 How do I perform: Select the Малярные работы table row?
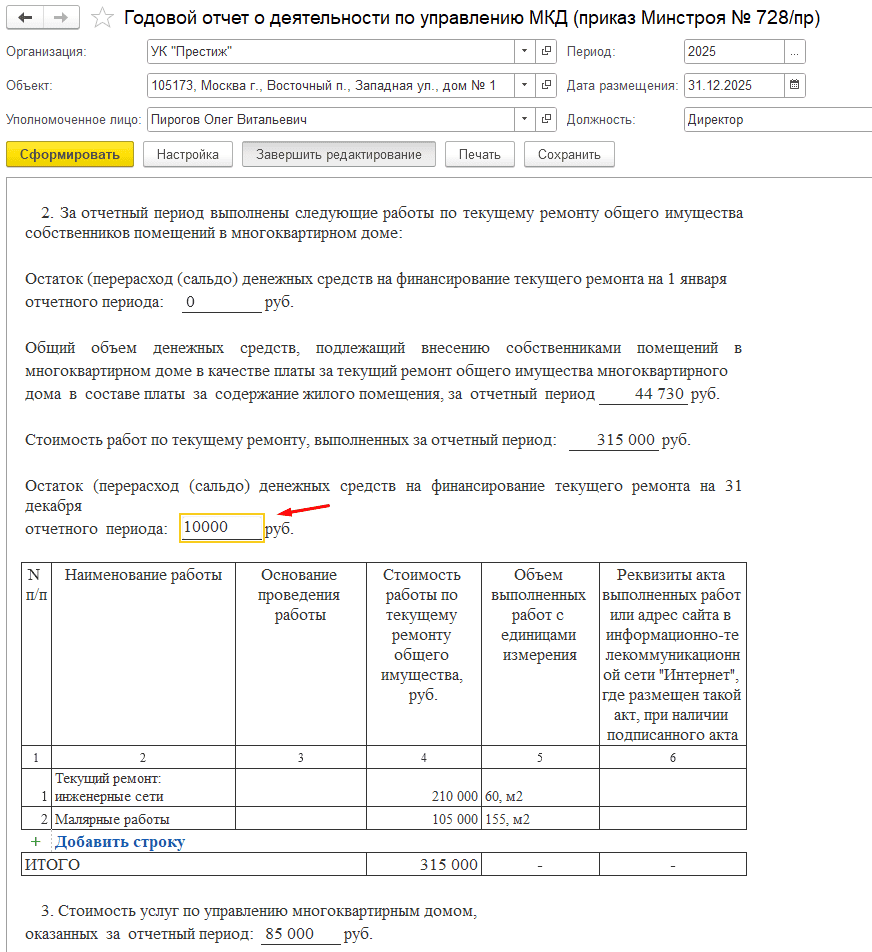point(142,820)
